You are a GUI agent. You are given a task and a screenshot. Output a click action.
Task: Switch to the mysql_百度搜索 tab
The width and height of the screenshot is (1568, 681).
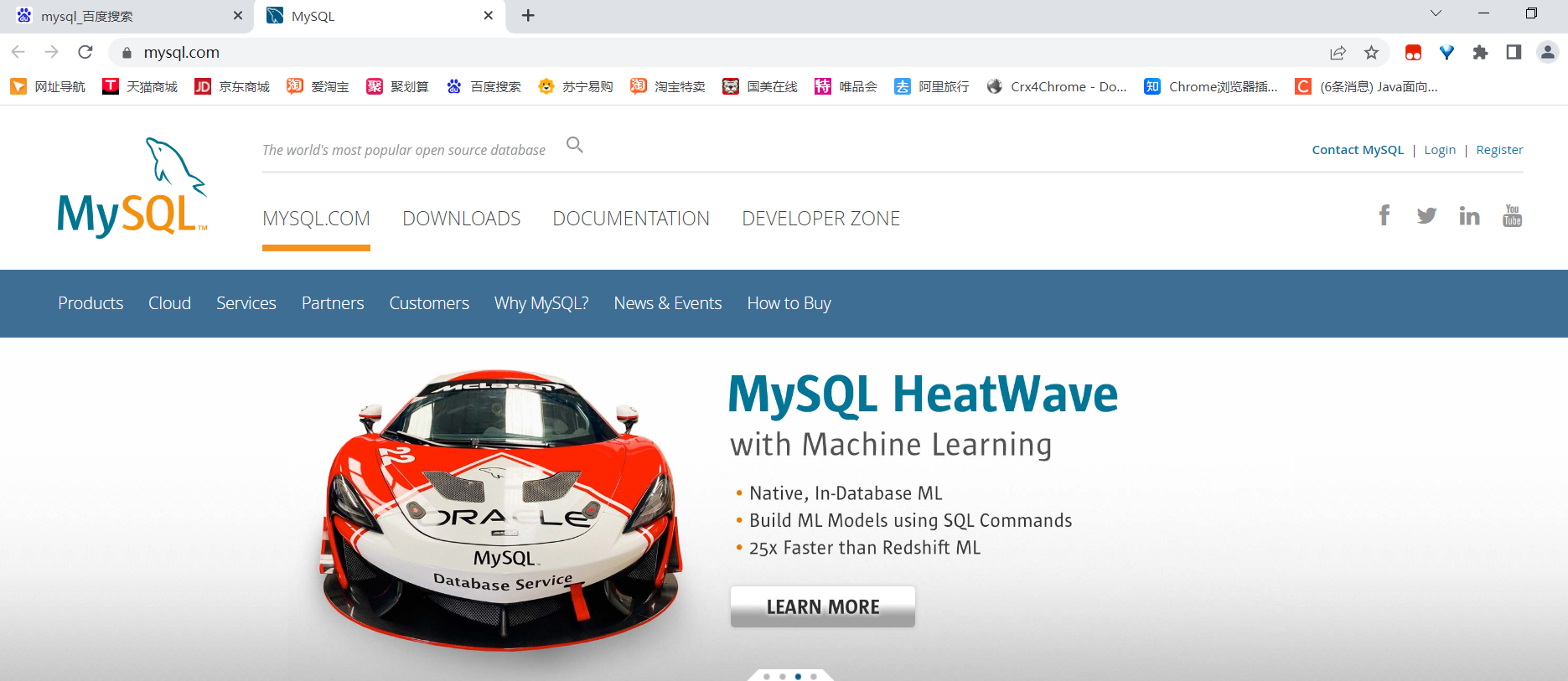pos(126,17)
